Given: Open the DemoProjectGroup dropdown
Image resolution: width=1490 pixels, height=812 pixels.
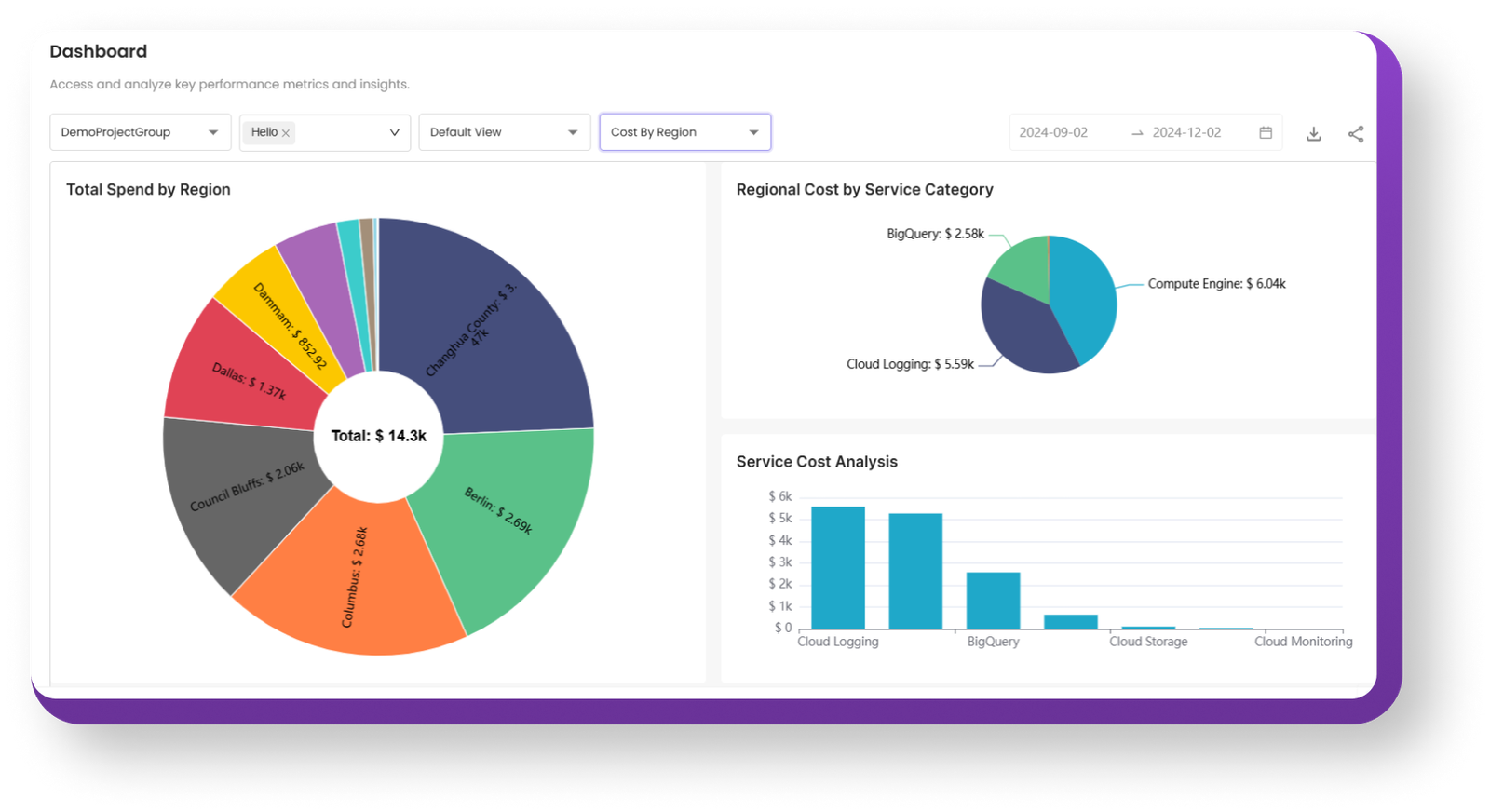Looking at the screenshot, I should 140,132.
